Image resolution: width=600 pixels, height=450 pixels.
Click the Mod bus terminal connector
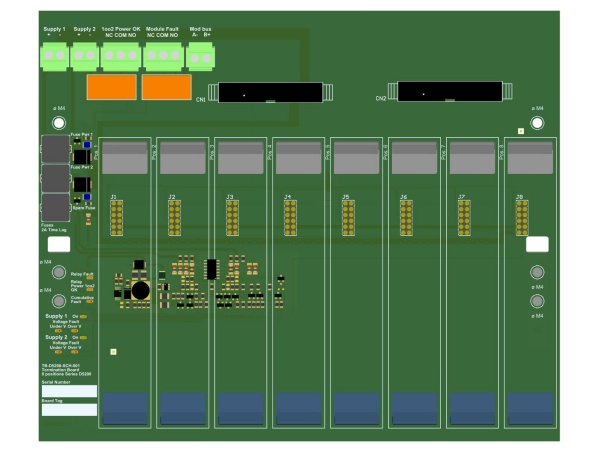(201, 57)
